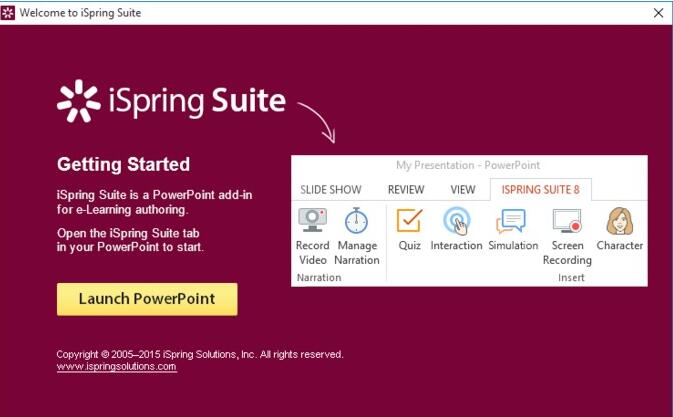Click the copyright notice text
This screenshot has height=417, width=673.
click(x=200, y=354)
